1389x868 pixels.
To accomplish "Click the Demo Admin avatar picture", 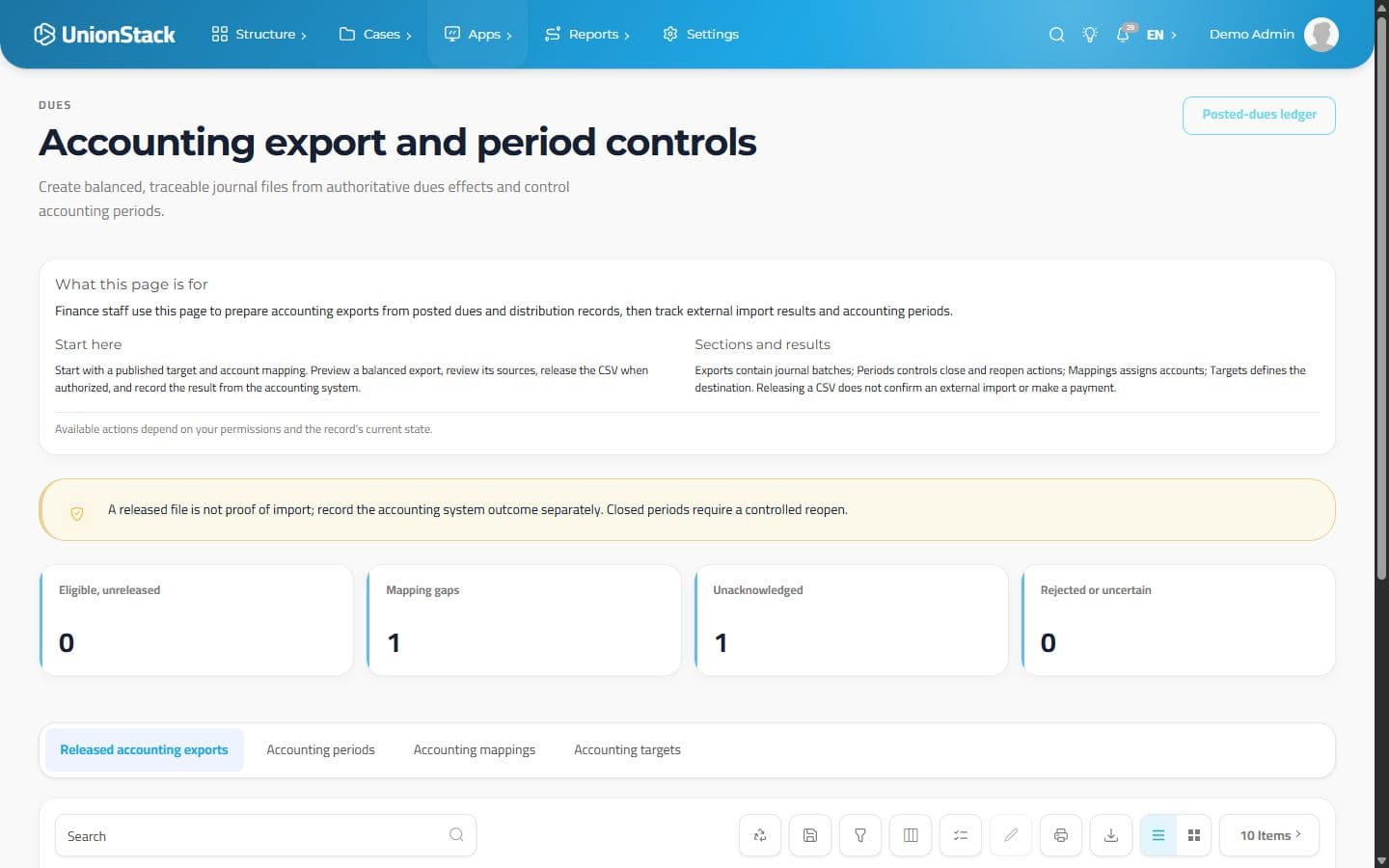I will tap(1321, 35).
